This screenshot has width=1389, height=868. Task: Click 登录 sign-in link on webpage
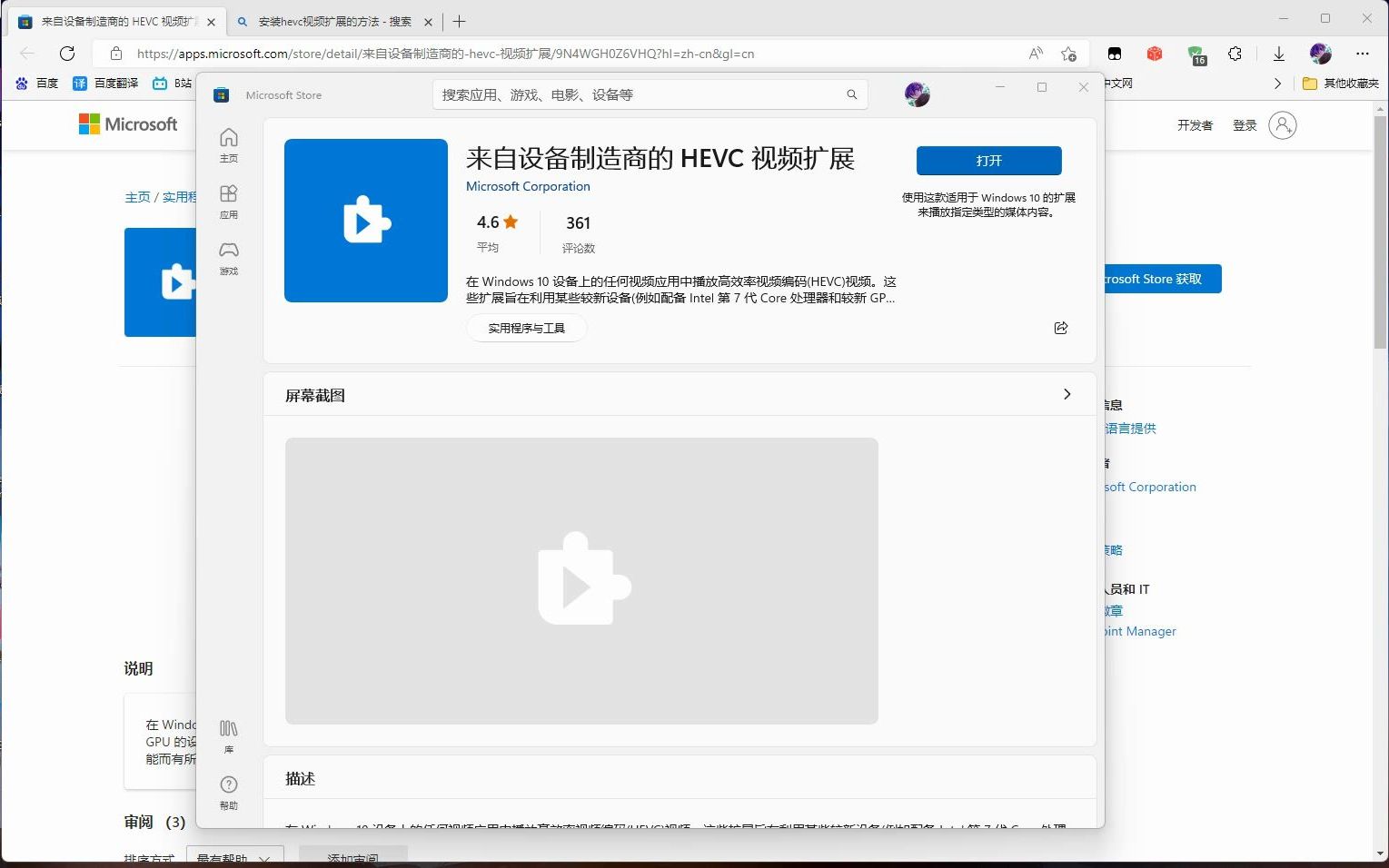tap(1245, 125)
